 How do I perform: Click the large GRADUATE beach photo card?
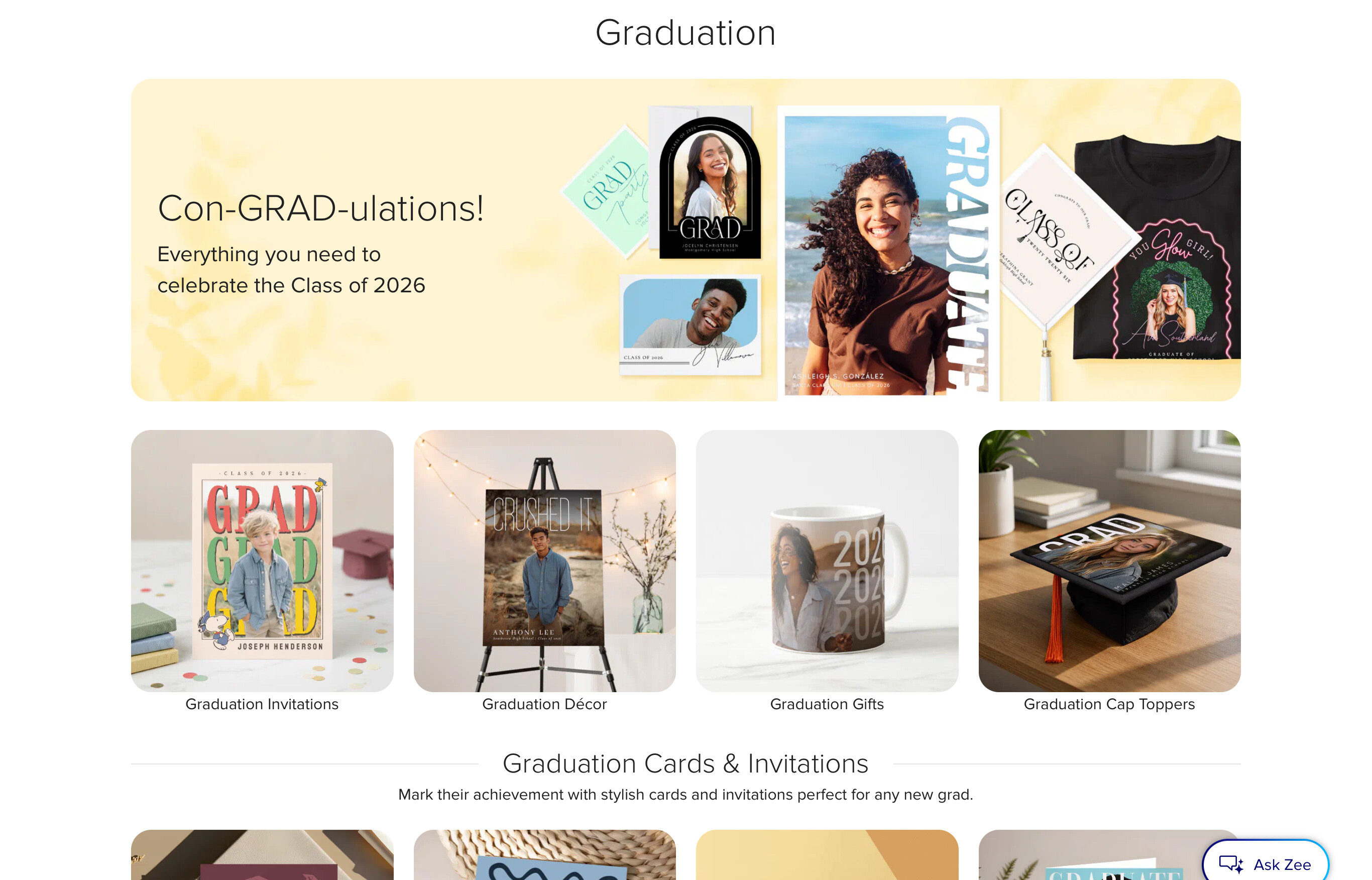887,253
